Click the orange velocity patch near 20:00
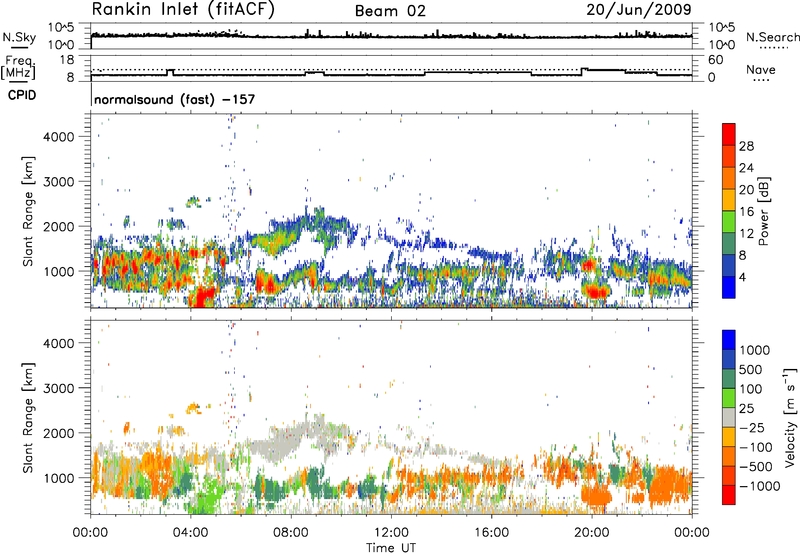Screen dimensions: 800x554 coord(596,495)
